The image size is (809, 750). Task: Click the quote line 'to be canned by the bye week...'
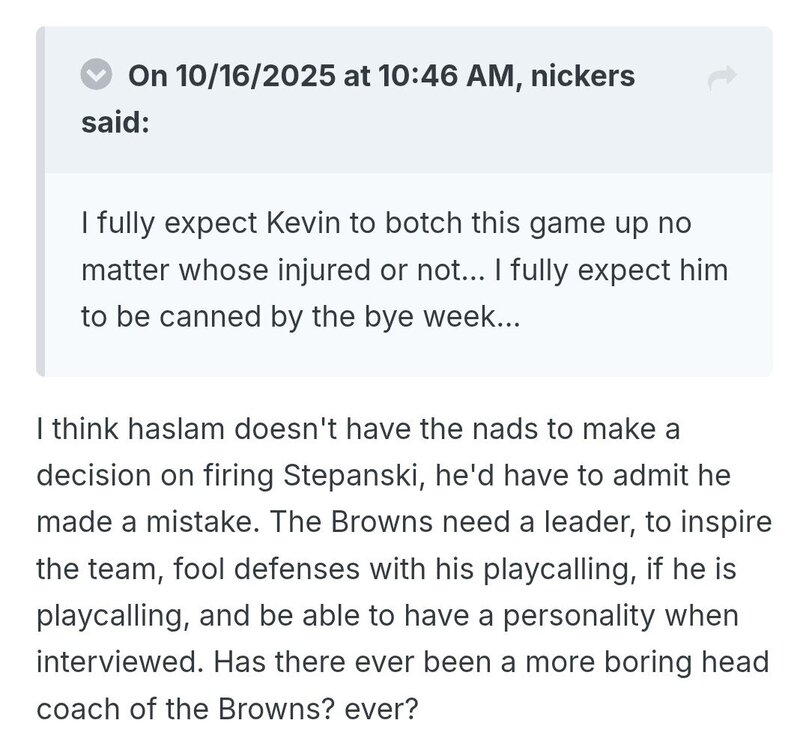click(x=301, y=316)
